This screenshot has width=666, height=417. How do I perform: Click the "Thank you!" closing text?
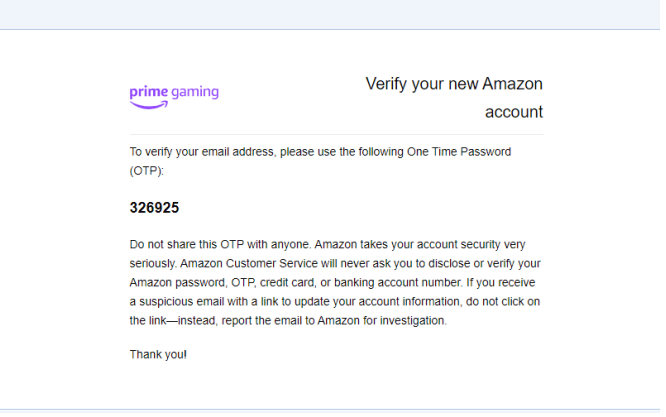(158, 354)
